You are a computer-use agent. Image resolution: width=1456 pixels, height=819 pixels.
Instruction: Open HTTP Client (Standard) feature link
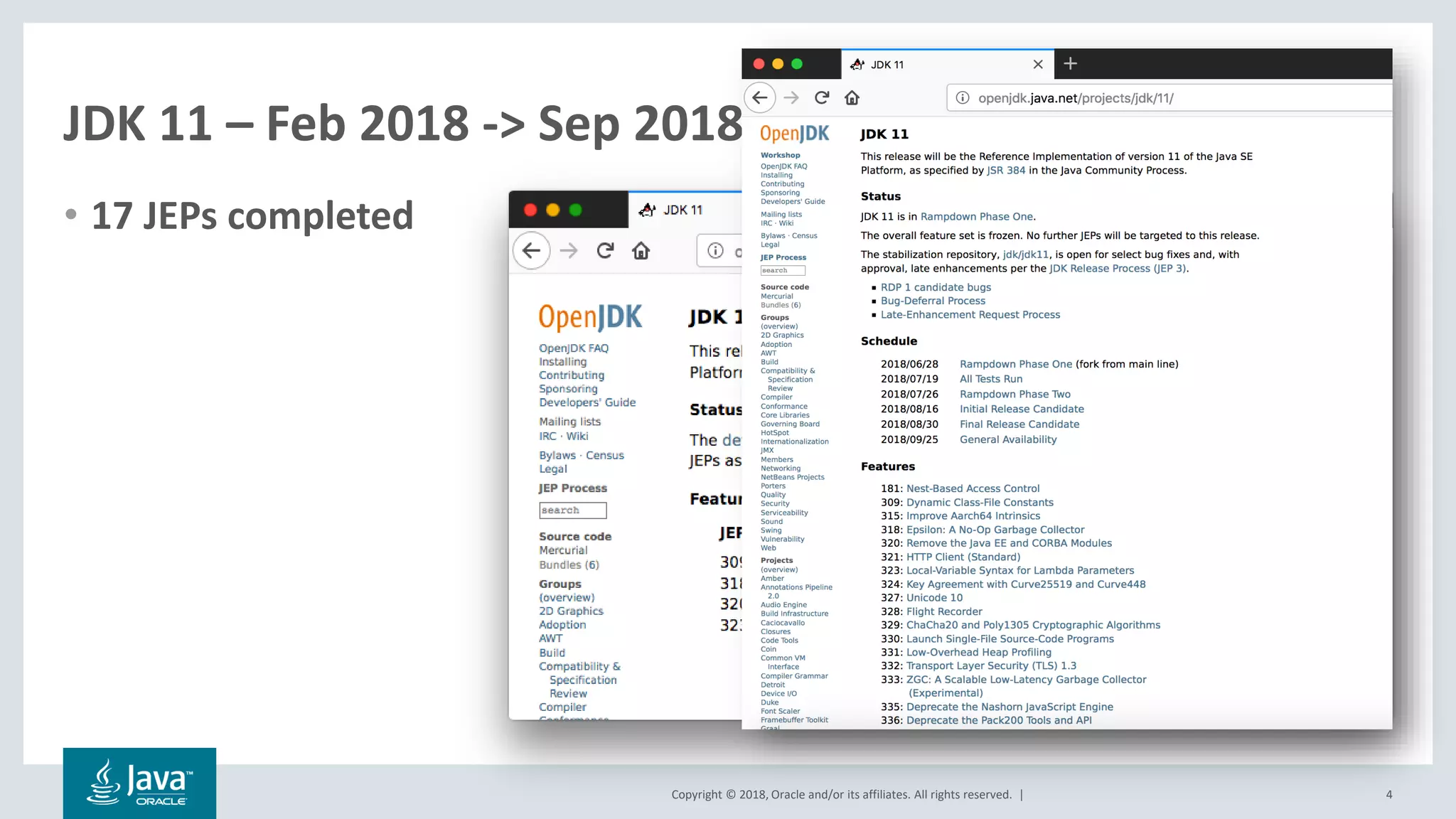tap(963, 557)
